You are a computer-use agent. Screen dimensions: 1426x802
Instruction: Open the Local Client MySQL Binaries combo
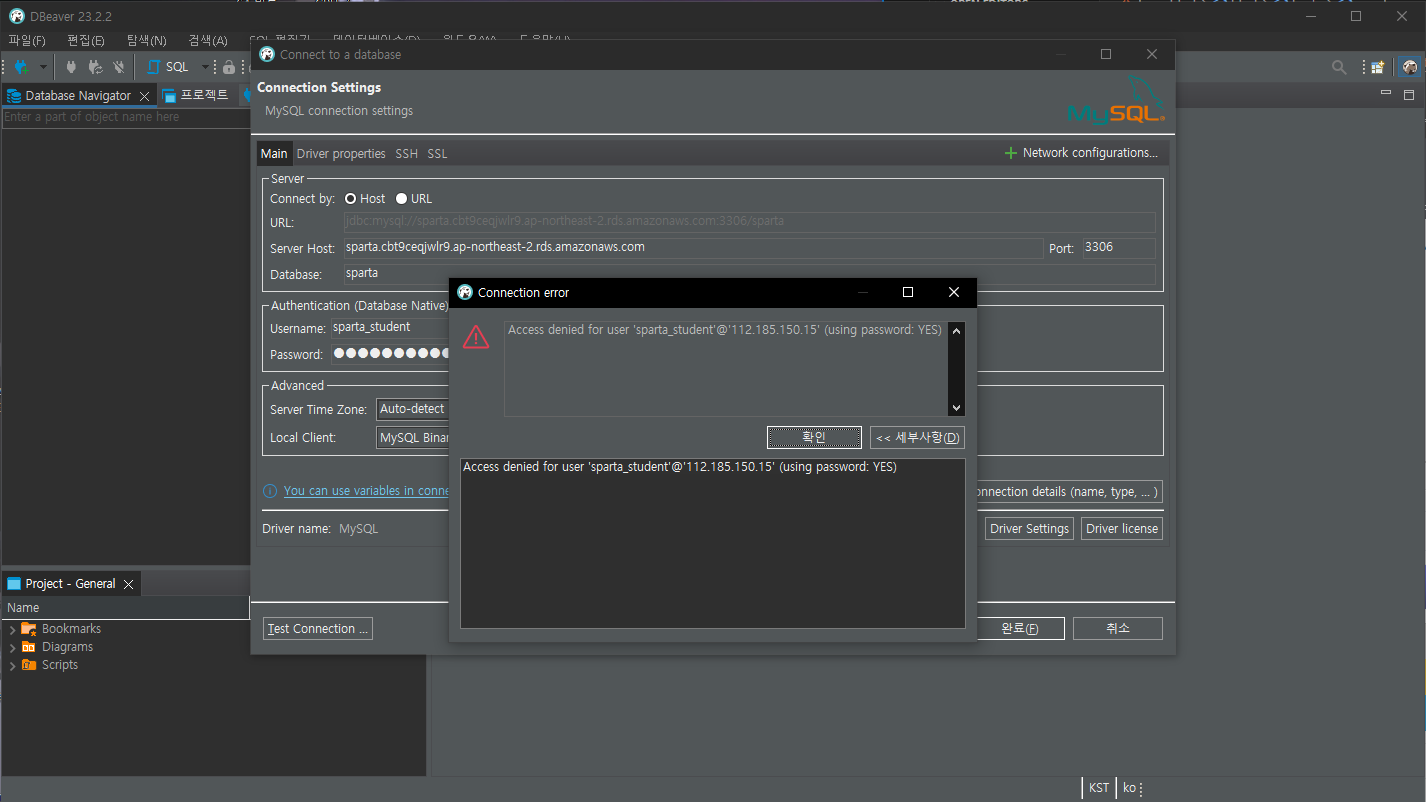[413, 438]
